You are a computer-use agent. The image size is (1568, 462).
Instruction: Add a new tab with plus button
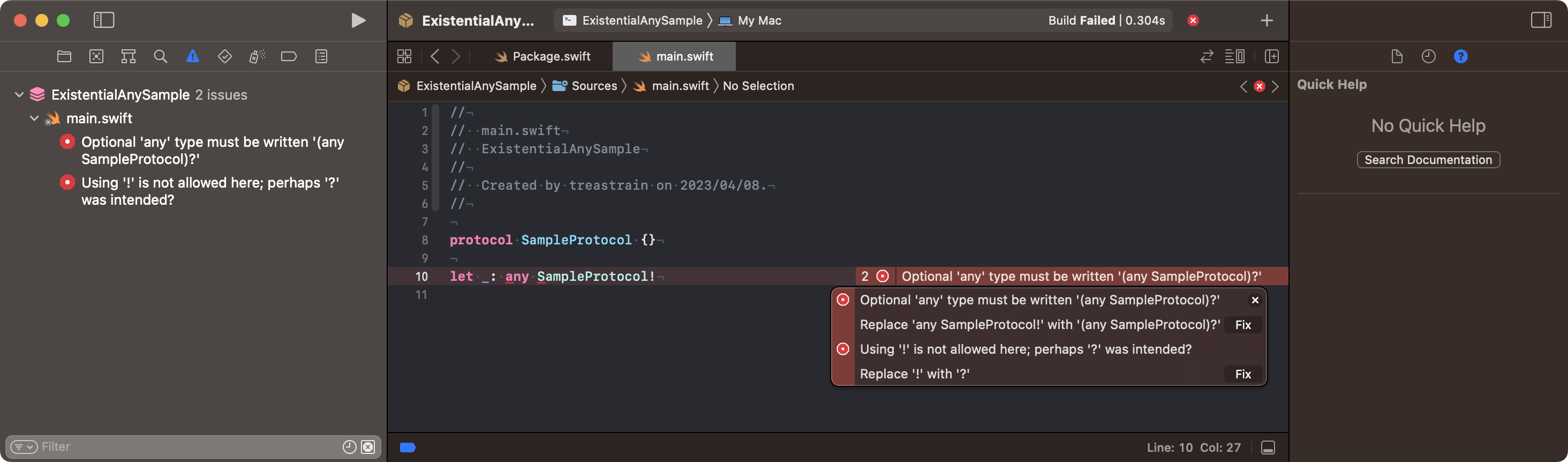click(x=1267, y=21)
